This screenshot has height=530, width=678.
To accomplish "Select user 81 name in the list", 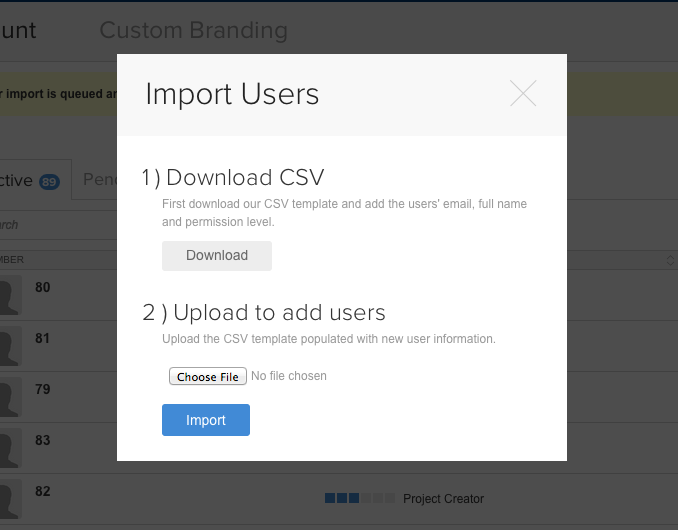I will [43, 338].
